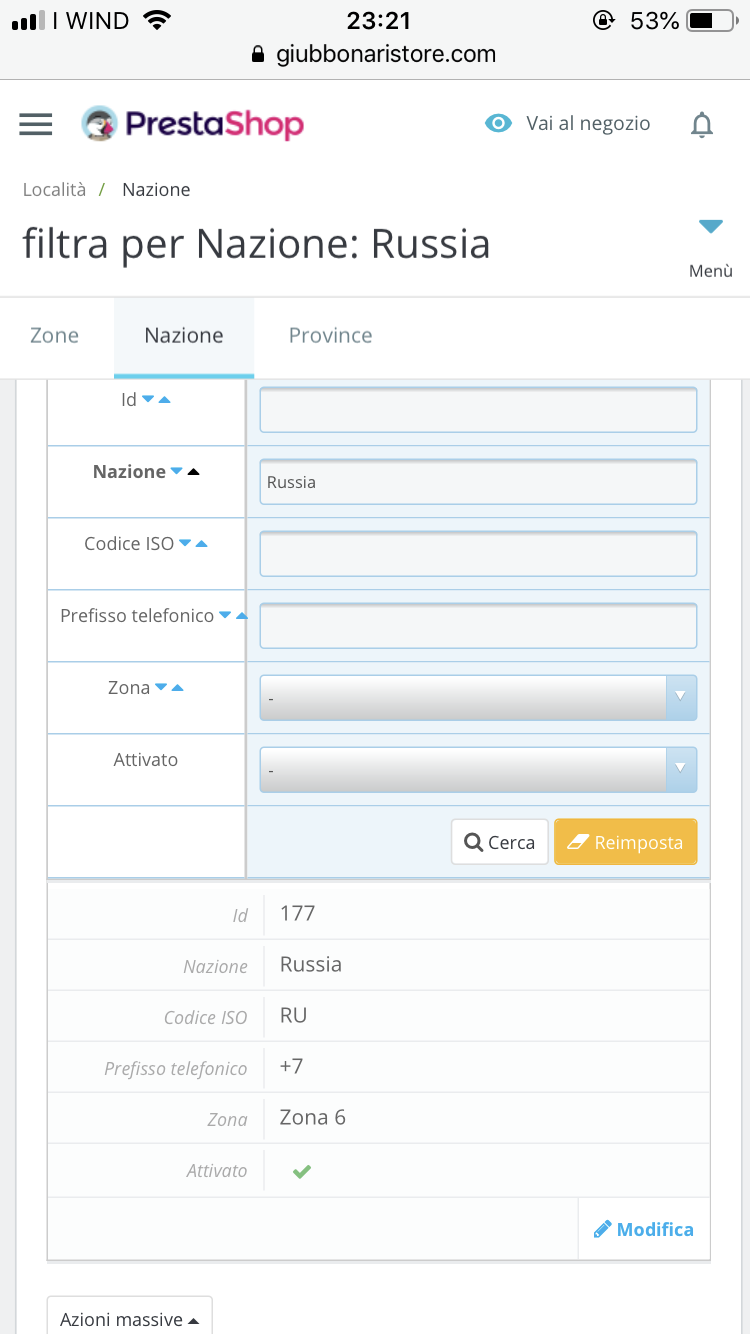The image size is (750, 1334).
Task: Open the hamburger navigation menu
Action: (x=36, y=124)
